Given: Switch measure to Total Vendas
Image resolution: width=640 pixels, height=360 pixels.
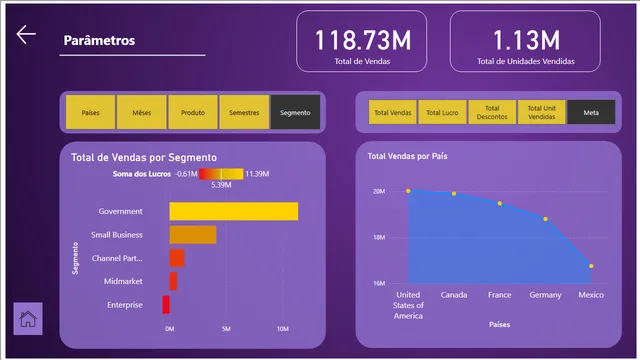Looking at the screenshot, I should pos(393,112).
